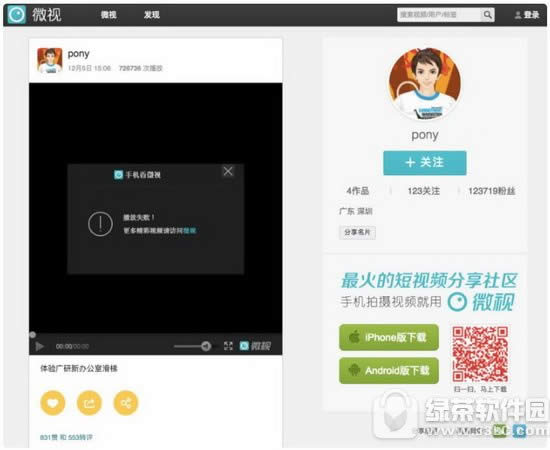Click the video progress bar handle
The height and width of the screenshot is (450, 550).
click(x=32, y=335)
